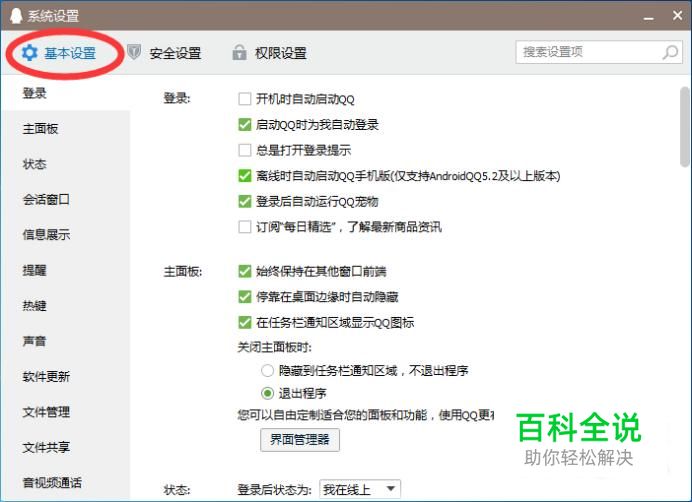Uncheck 登录后自动运行QQ宠物
The height and width of the screenshot is (502, 692).
pos(244,201)
